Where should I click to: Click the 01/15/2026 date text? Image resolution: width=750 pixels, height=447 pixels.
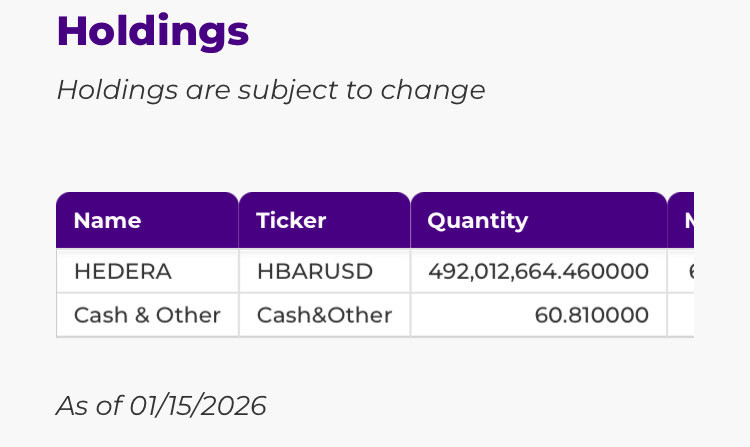[x=198, y=405]
